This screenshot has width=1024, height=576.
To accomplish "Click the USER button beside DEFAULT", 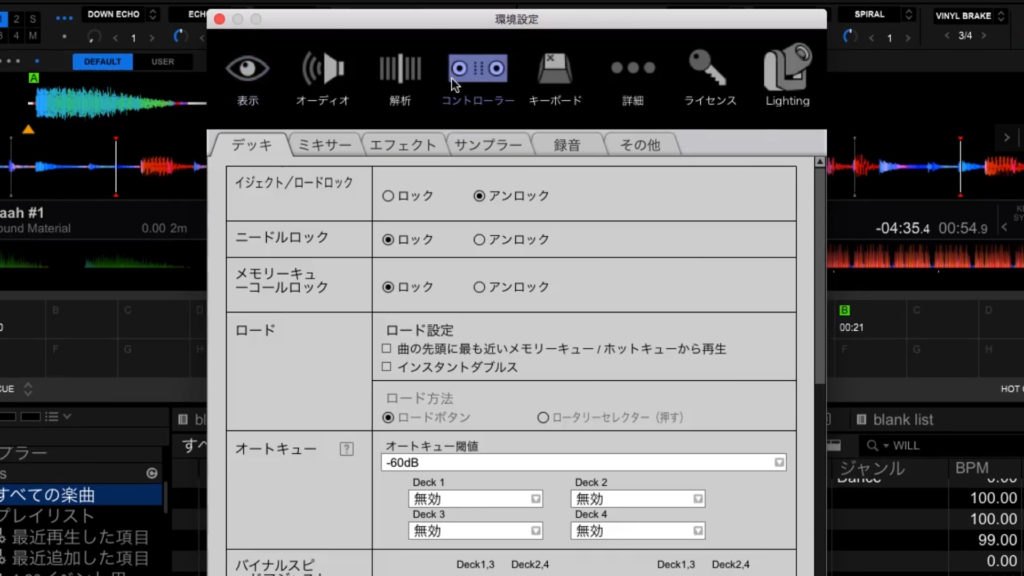I will (162, 62).
